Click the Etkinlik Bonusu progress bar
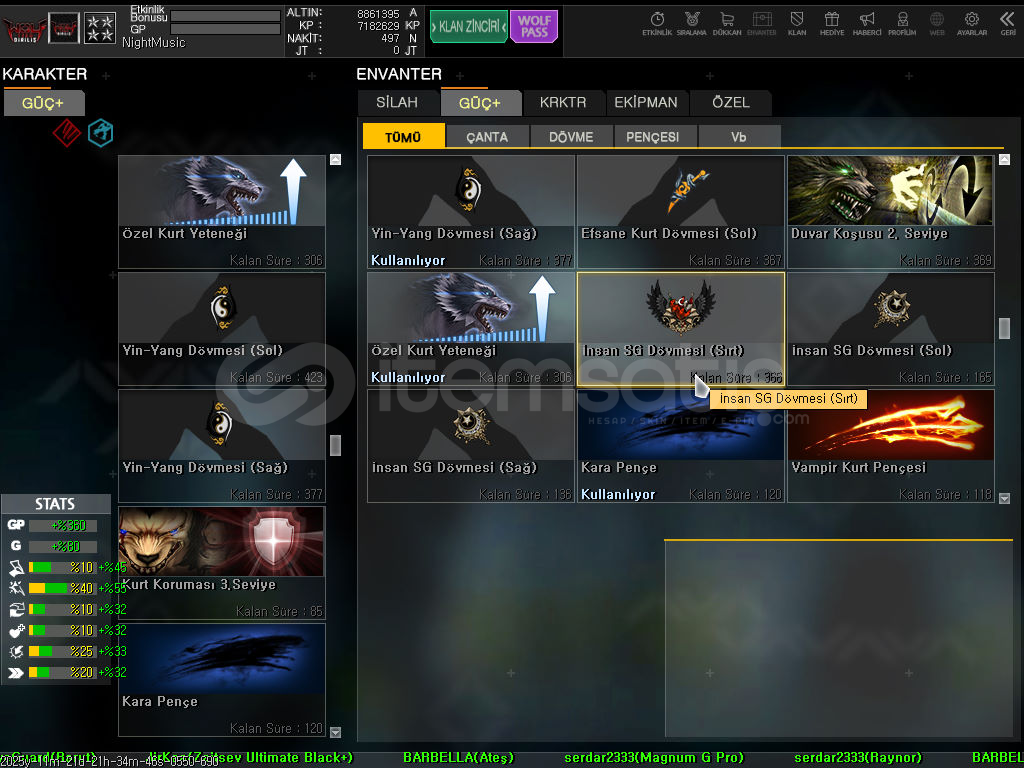 [x=225, y=16]
